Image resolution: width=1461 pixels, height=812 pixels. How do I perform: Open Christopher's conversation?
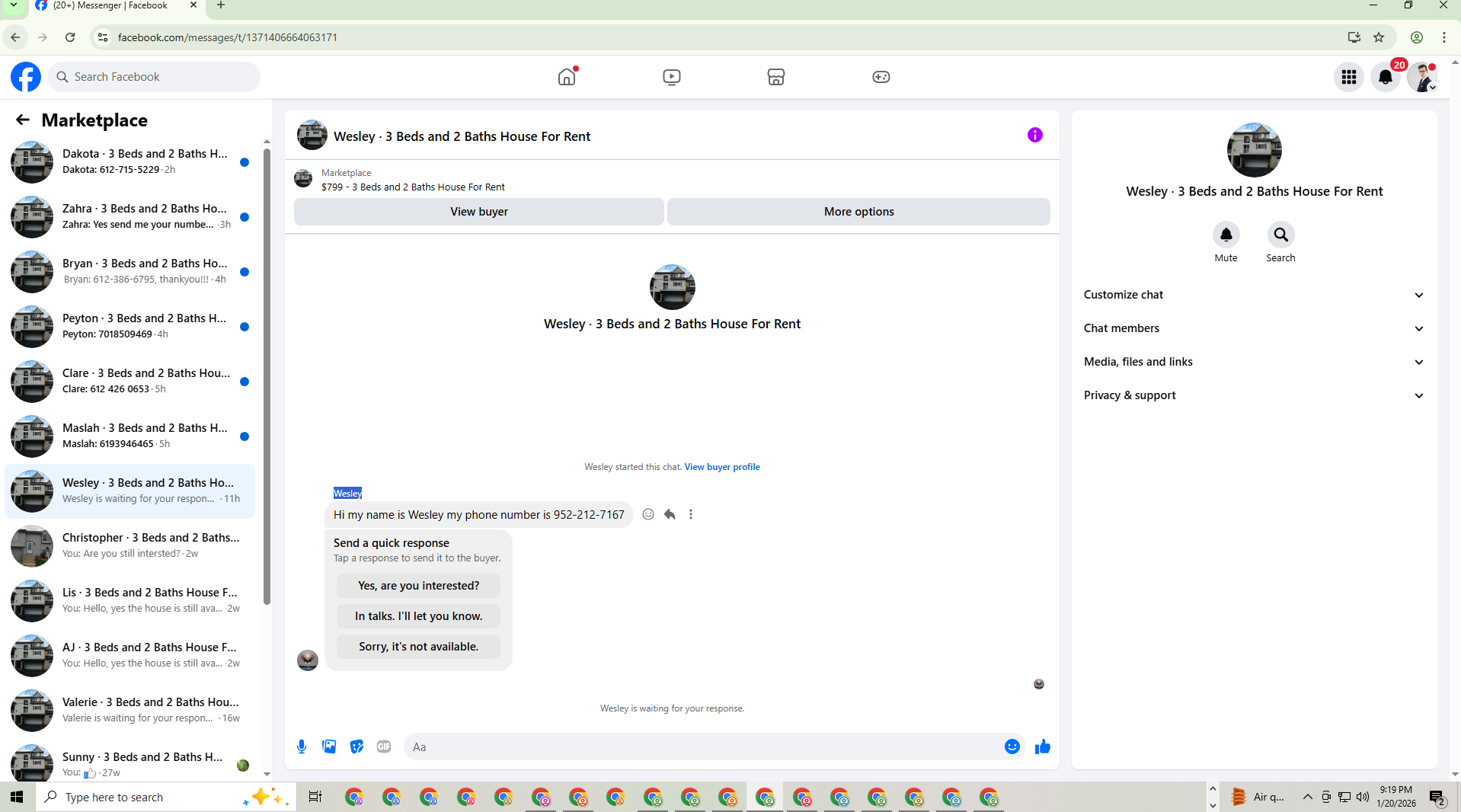(x=131, y=545)
